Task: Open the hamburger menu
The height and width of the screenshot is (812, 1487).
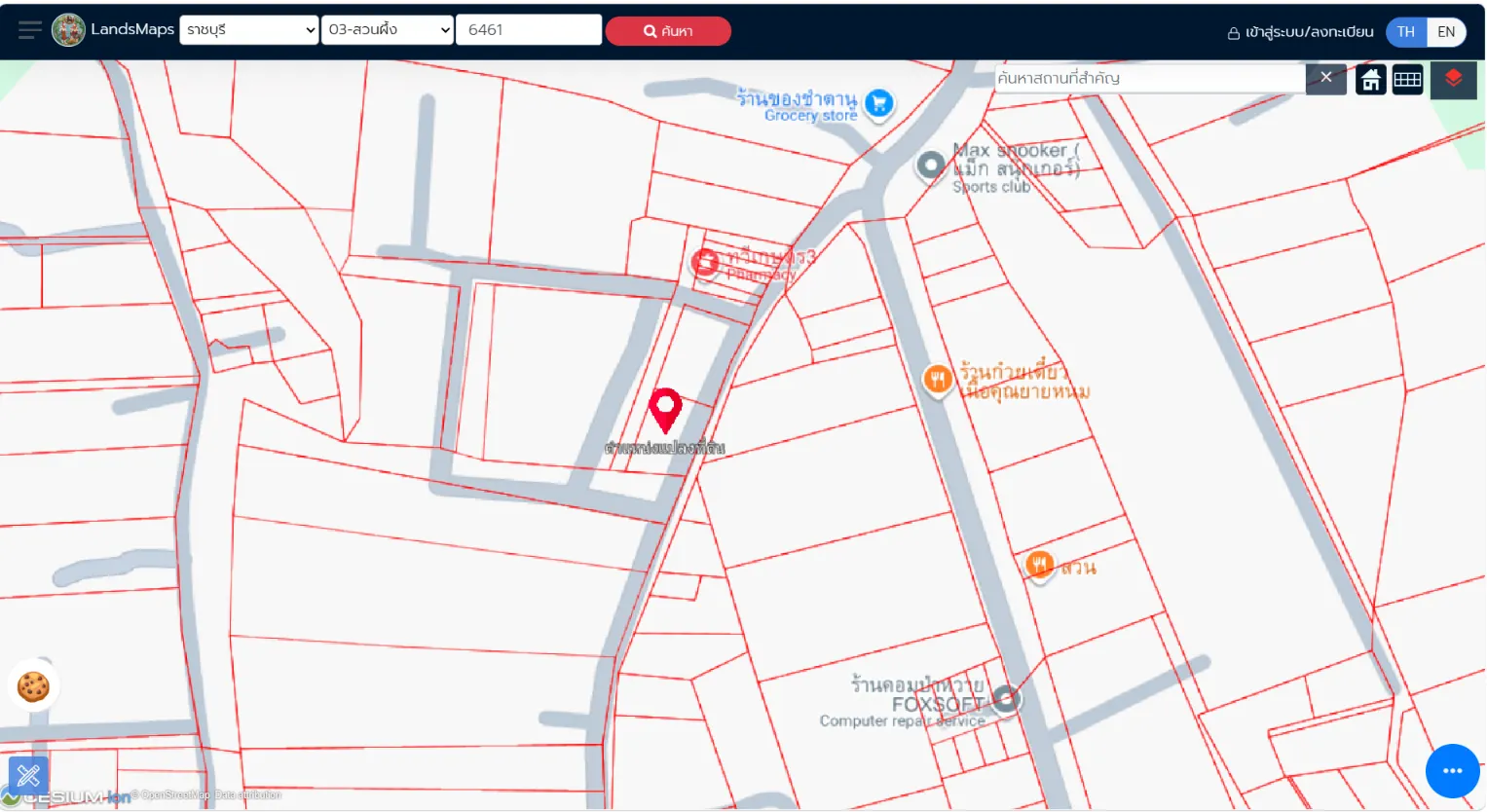Action: (30, 30)
